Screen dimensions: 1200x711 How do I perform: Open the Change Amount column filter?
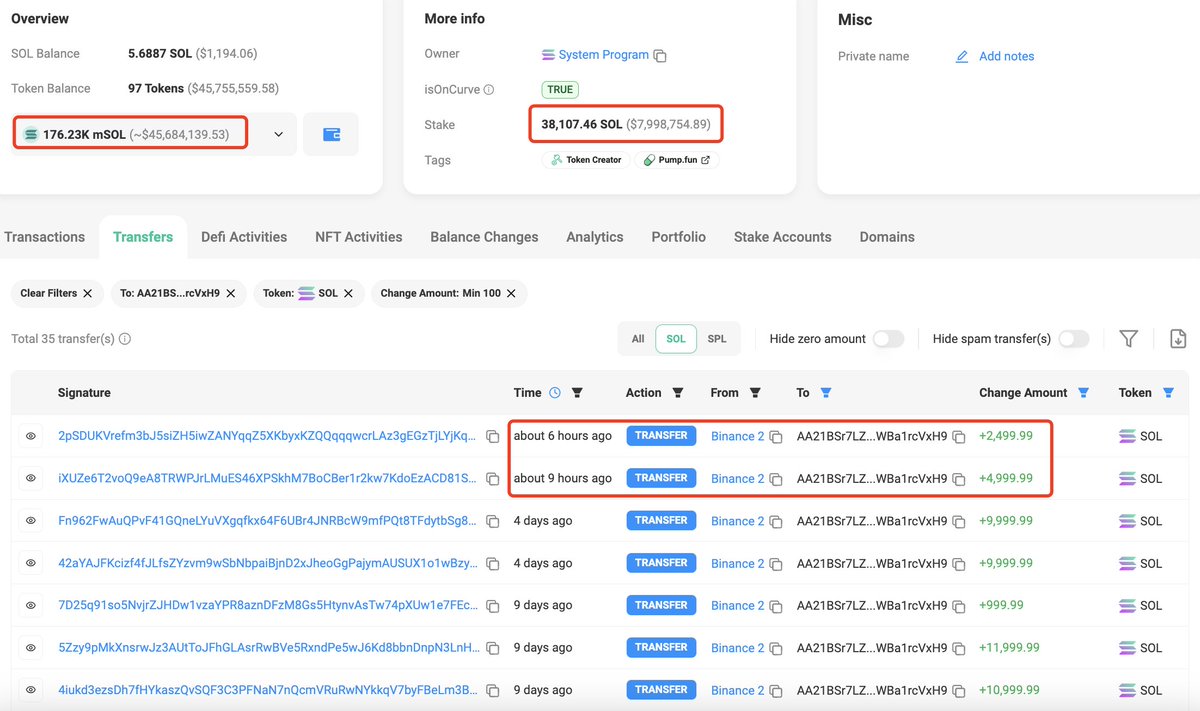tap(1084, 393)
